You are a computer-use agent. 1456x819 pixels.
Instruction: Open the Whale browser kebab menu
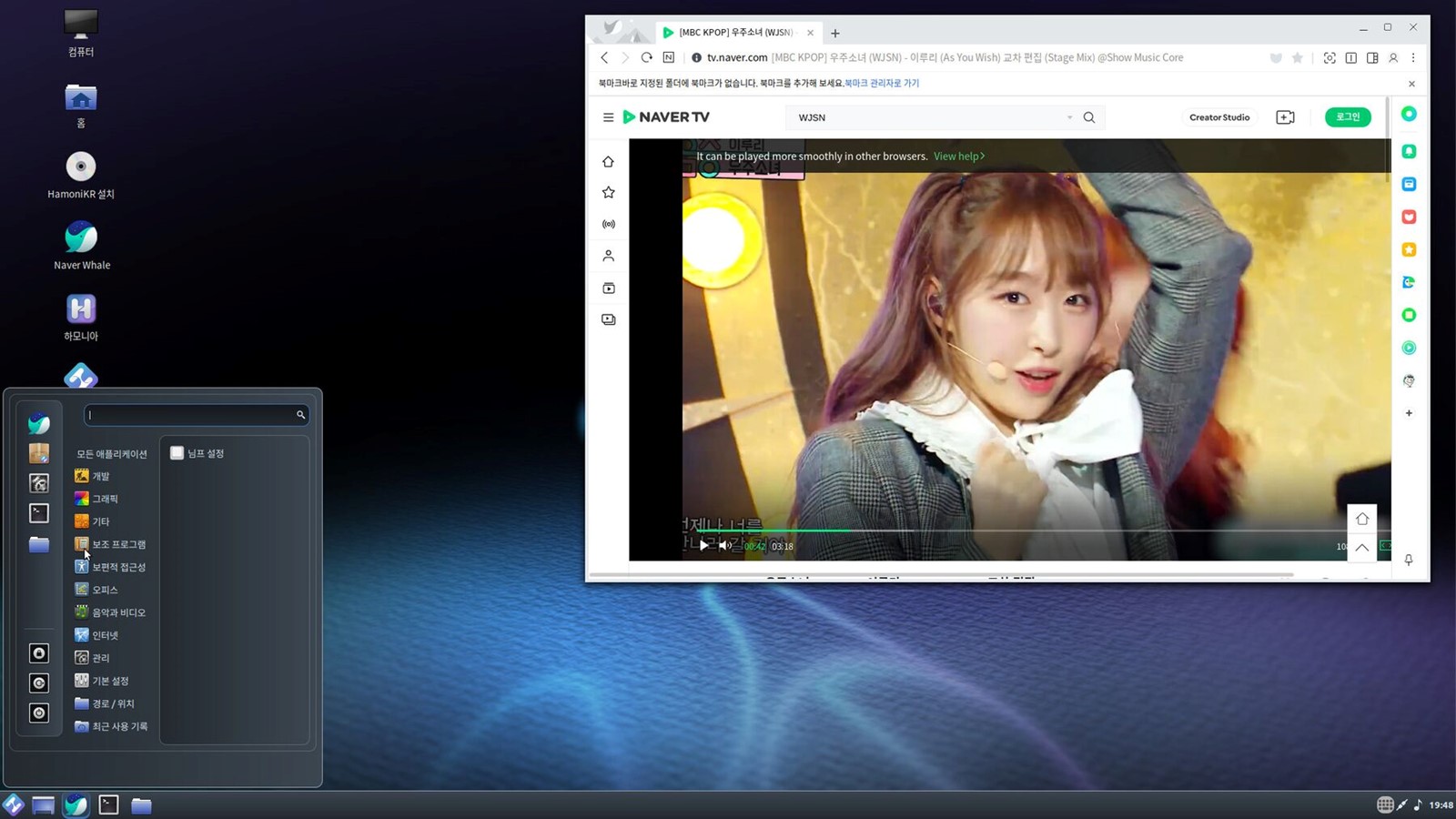(x=1413, y=57)
